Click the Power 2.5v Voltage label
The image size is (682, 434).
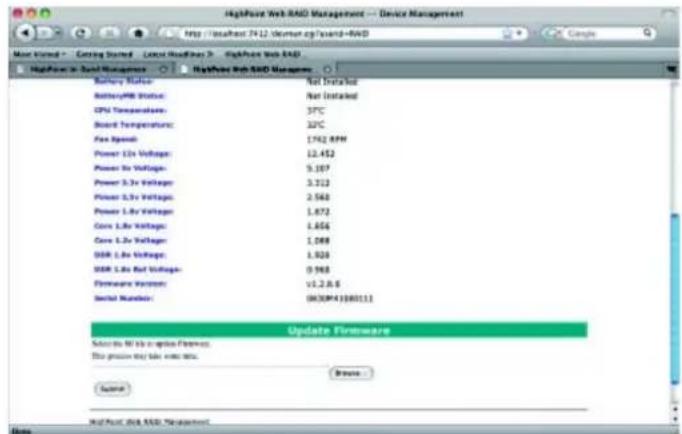click(134, 197)
